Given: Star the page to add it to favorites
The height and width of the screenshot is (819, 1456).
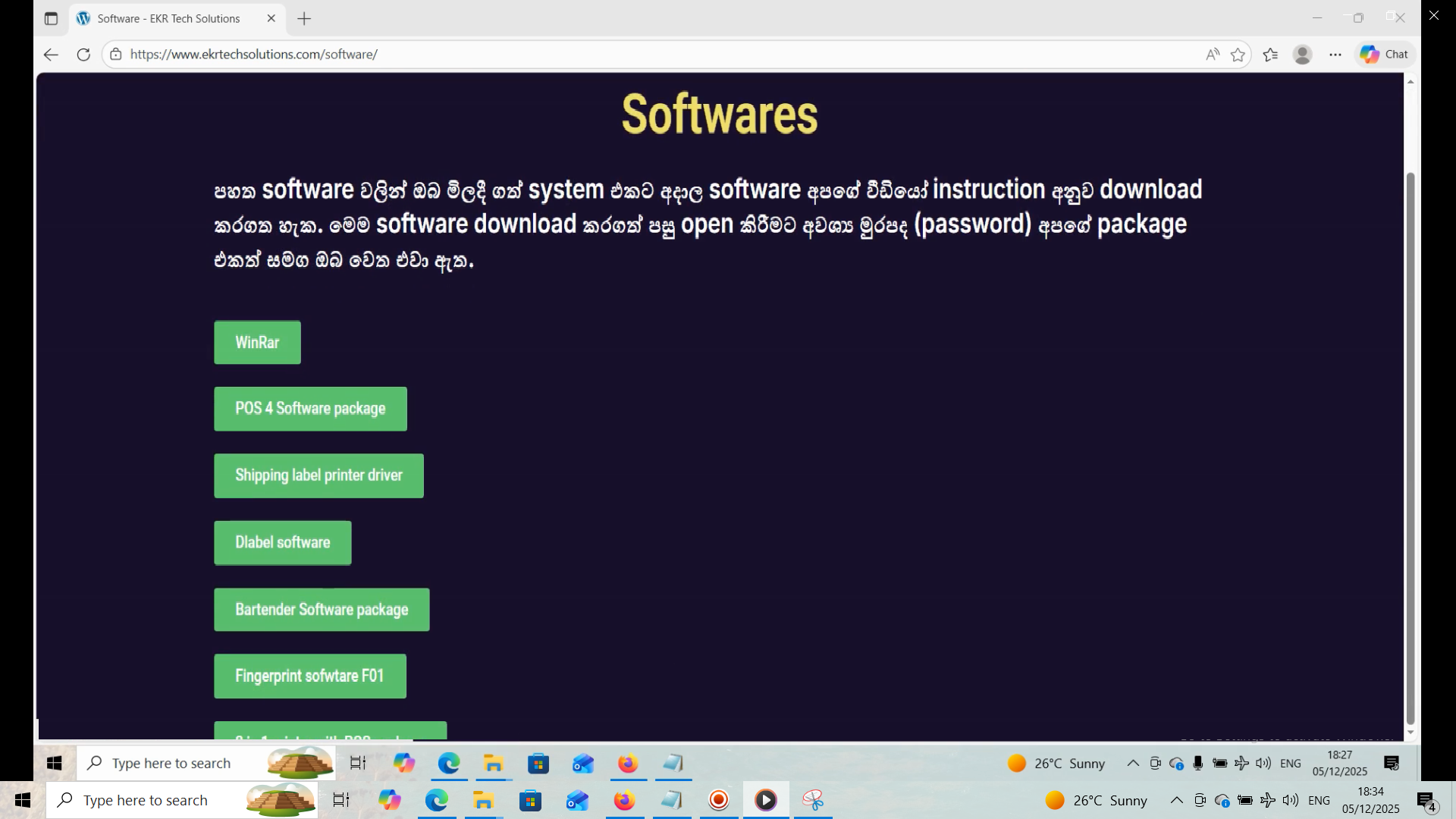Looking at the screenshot, I should point(1239,54).
